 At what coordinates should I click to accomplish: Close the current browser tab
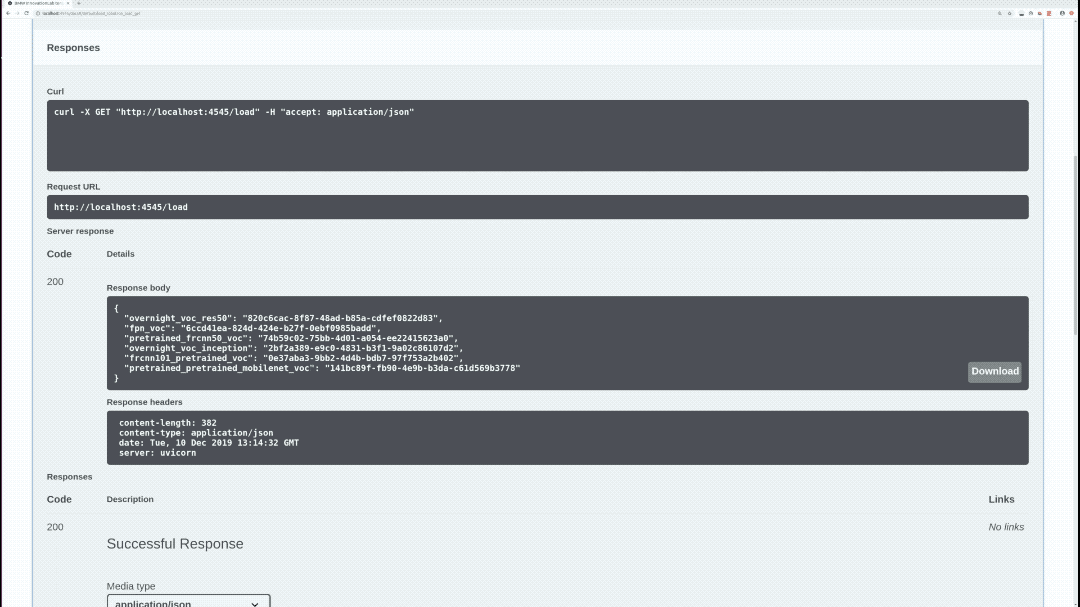[68, 3]
